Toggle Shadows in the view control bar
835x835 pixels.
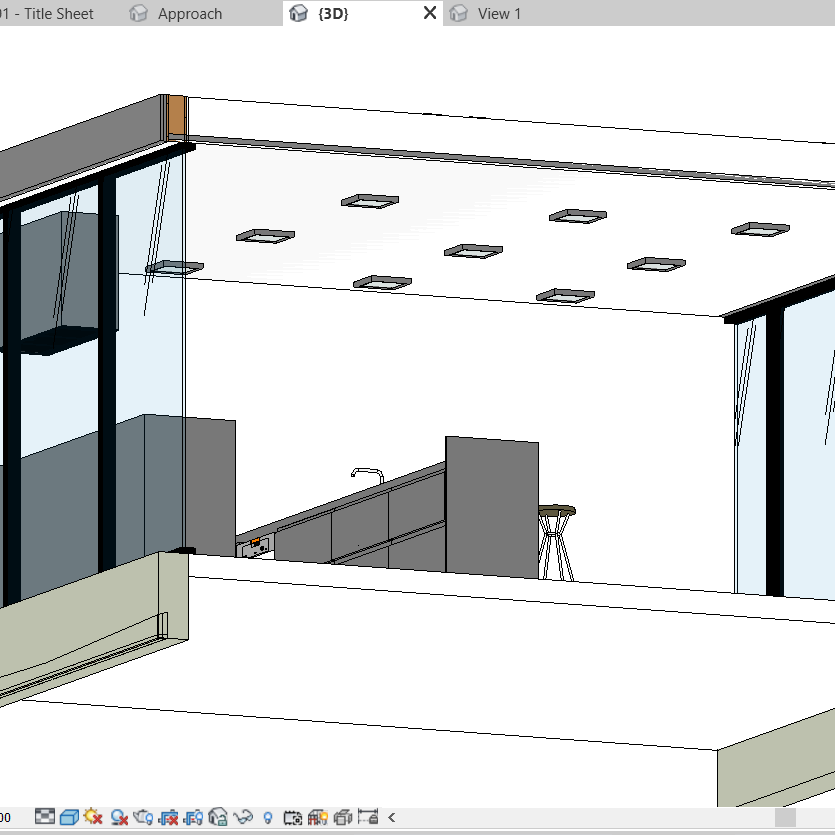click(x=119, y=817)
